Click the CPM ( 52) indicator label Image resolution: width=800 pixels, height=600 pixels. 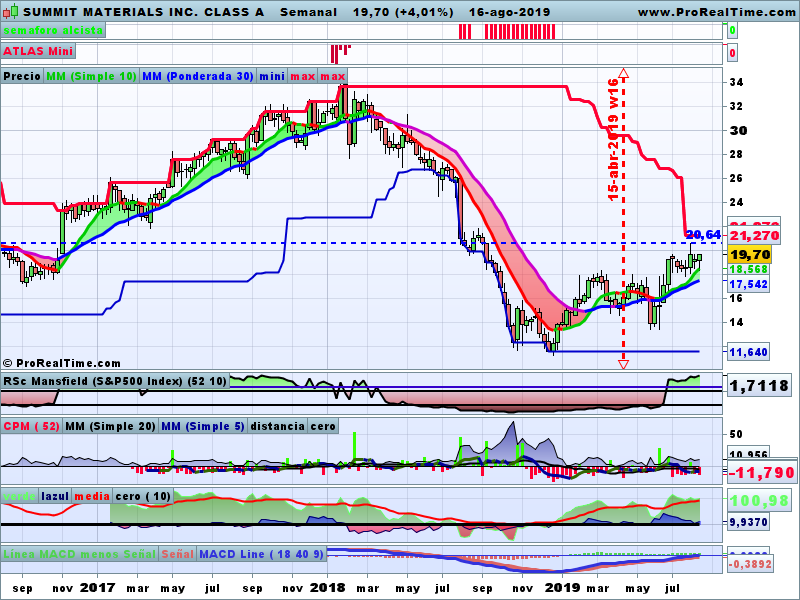click(32, 426)
